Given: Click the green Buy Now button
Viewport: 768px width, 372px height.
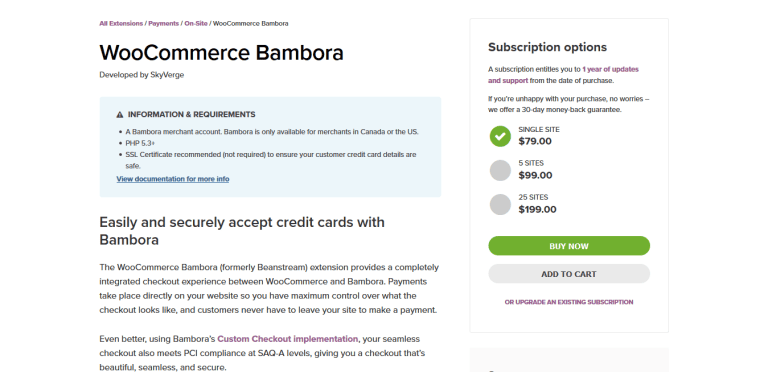Looking at the screenshot, I should [569, 246].
